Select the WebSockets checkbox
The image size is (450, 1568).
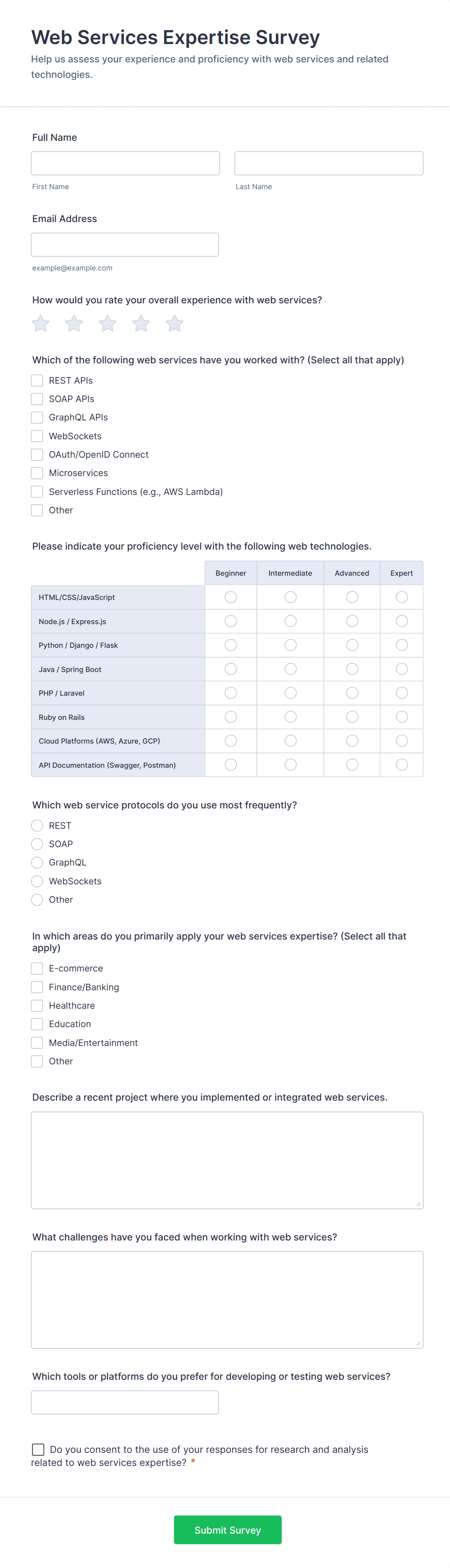[x=37, y=436]
